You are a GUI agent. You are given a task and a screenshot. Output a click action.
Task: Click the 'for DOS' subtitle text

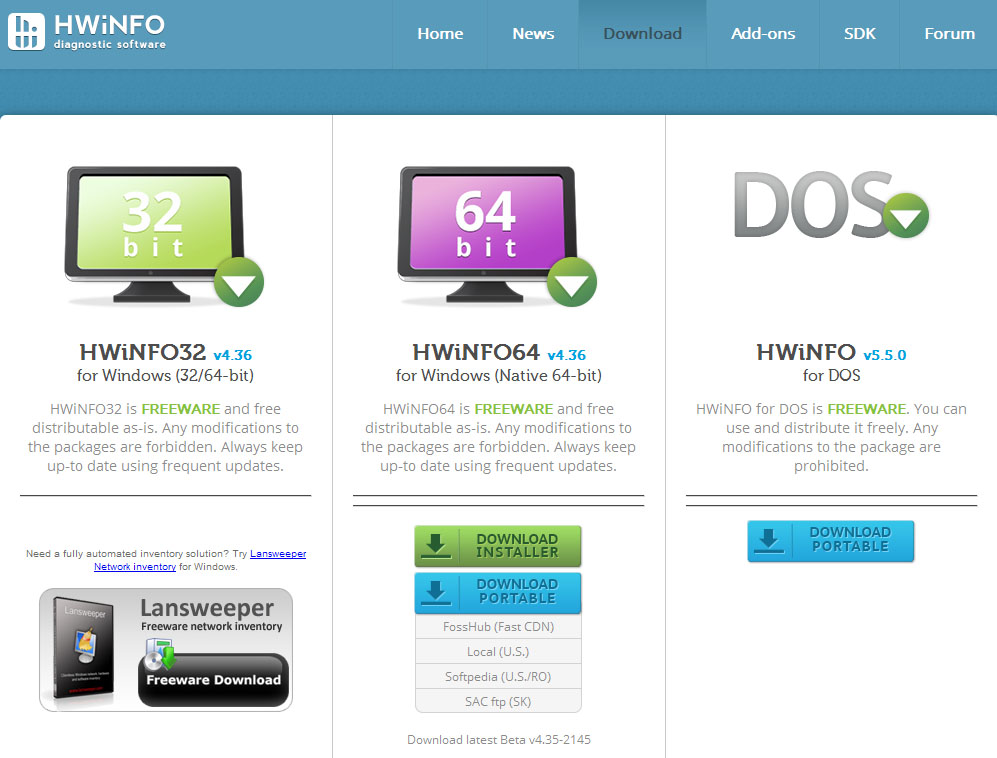click(x=831, y=375)
